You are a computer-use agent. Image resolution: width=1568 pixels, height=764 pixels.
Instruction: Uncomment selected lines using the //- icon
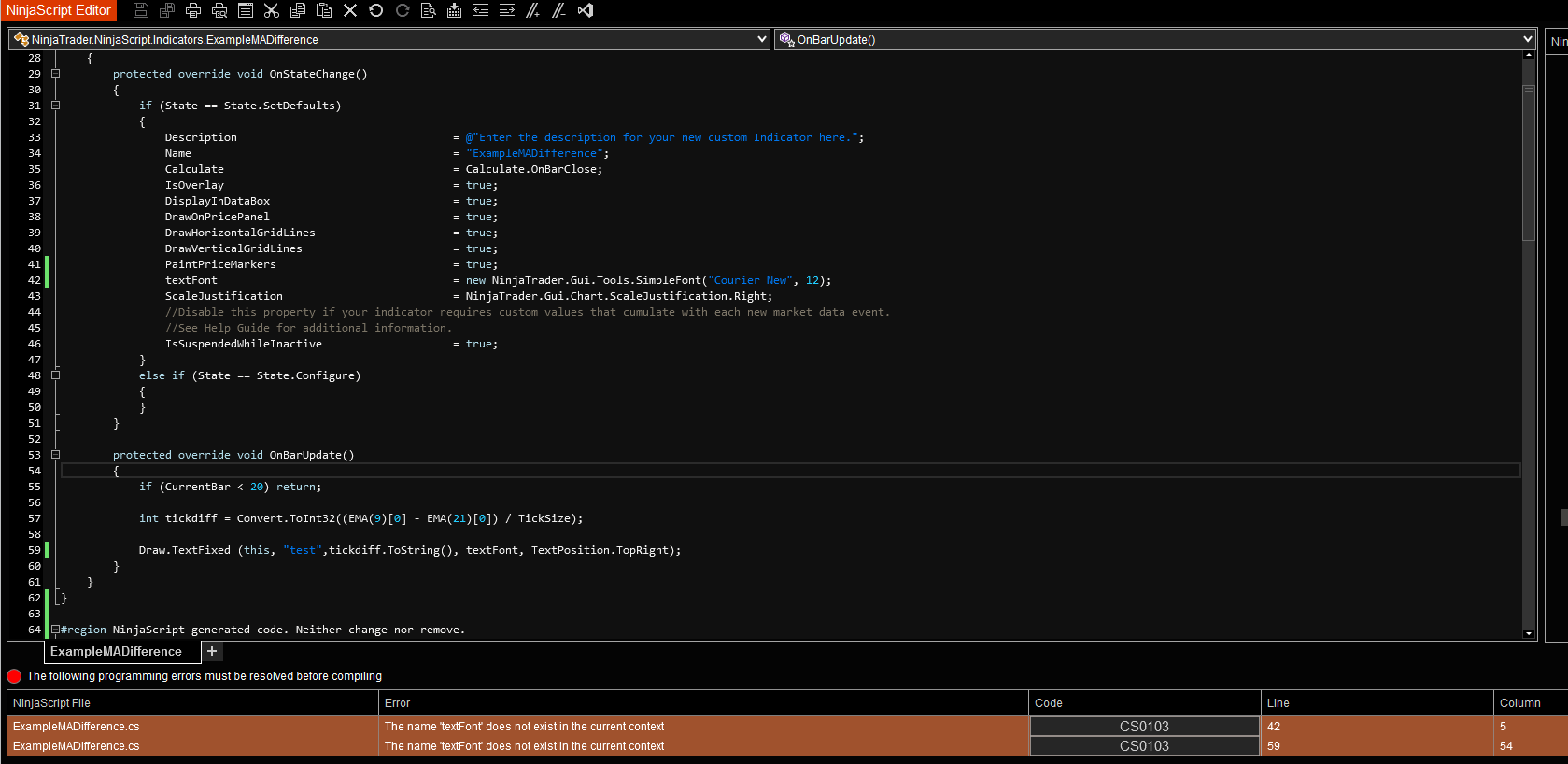[559, 10]
